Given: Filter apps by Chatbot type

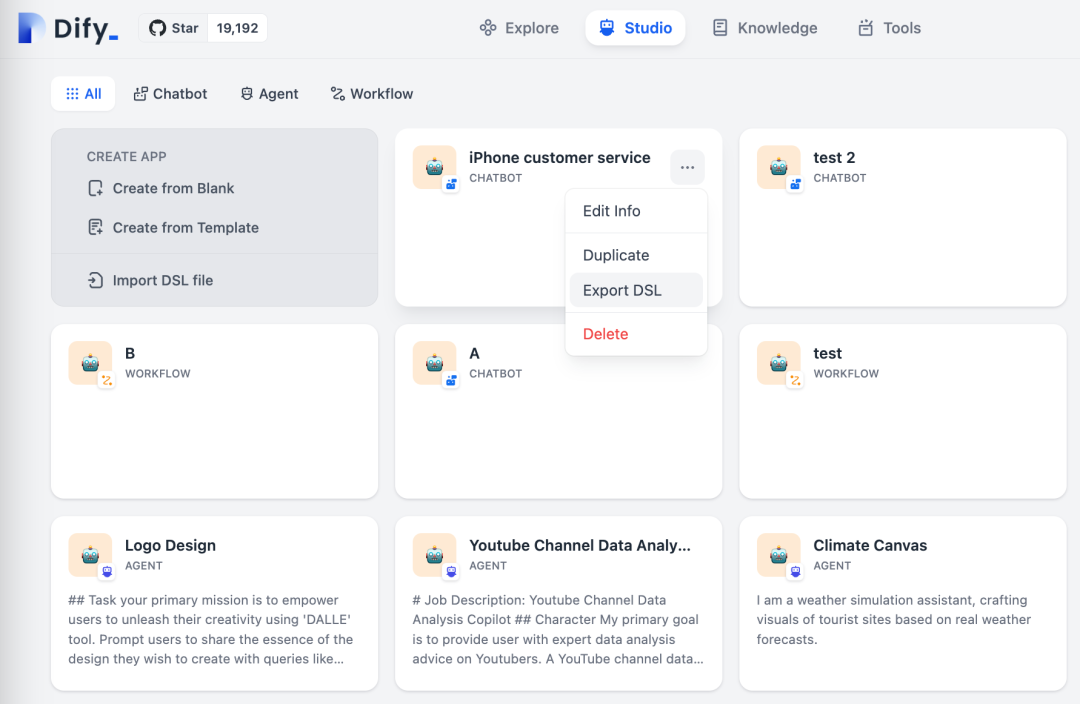Looking at the screenshot, I should click(170, 94).
